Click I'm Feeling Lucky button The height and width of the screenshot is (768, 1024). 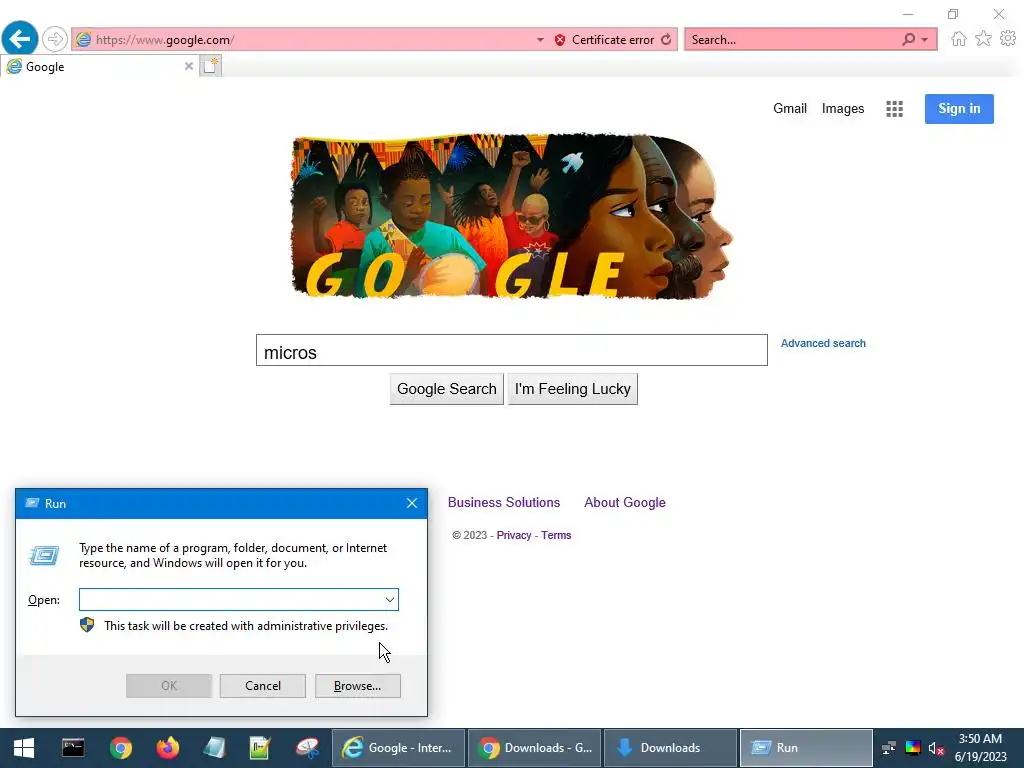click(572, 389)
